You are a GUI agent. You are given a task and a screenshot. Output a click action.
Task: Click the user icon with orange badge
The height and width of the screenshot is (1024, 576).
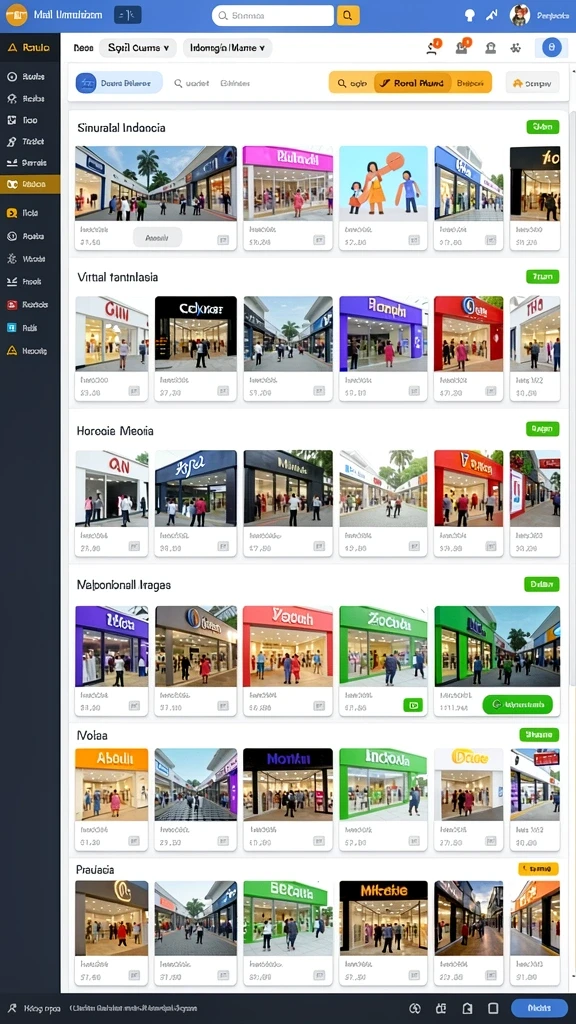tap(434, 47)
